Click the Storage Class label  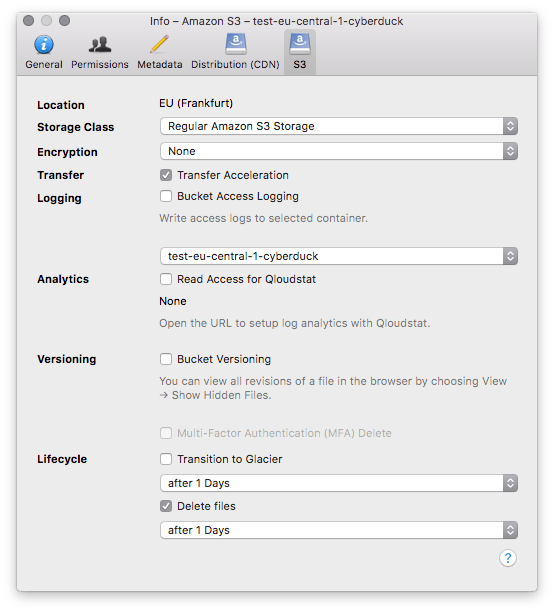[x=76, y=127]
